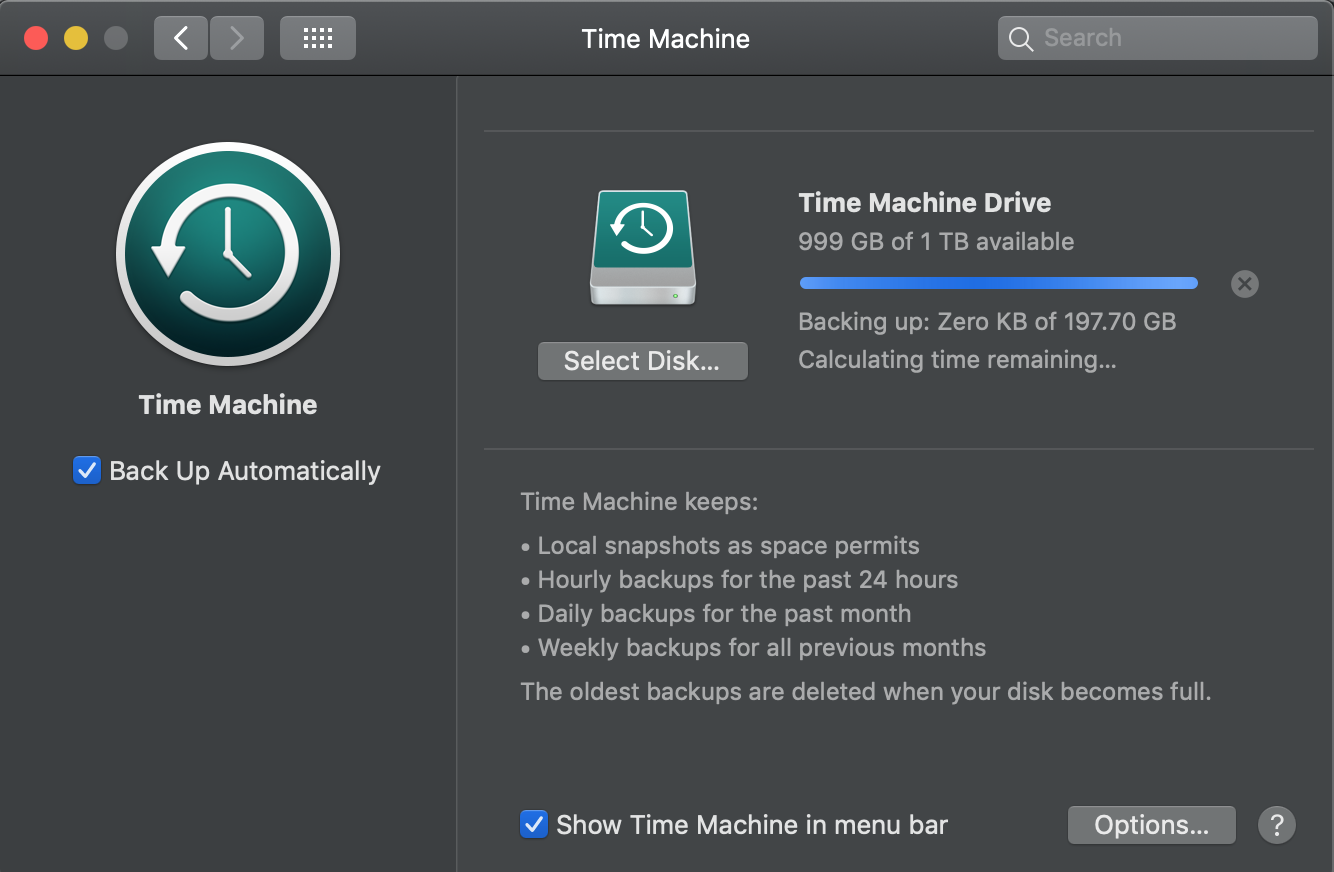Click the backup progress bar
This screenshot has width=1334, height=872.
coord(997,283)
